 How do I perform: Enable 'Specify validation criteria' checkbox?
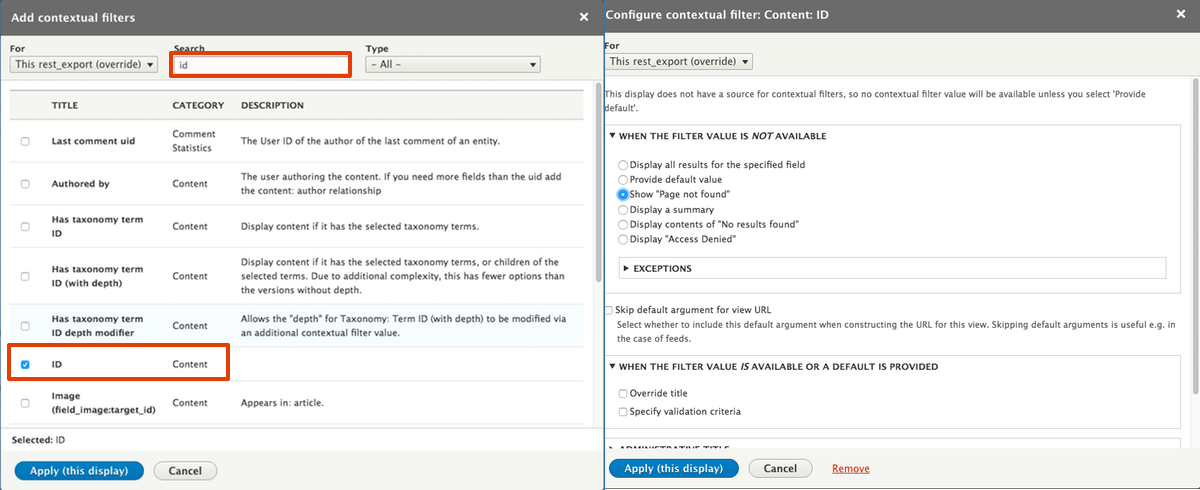point(624,411)
